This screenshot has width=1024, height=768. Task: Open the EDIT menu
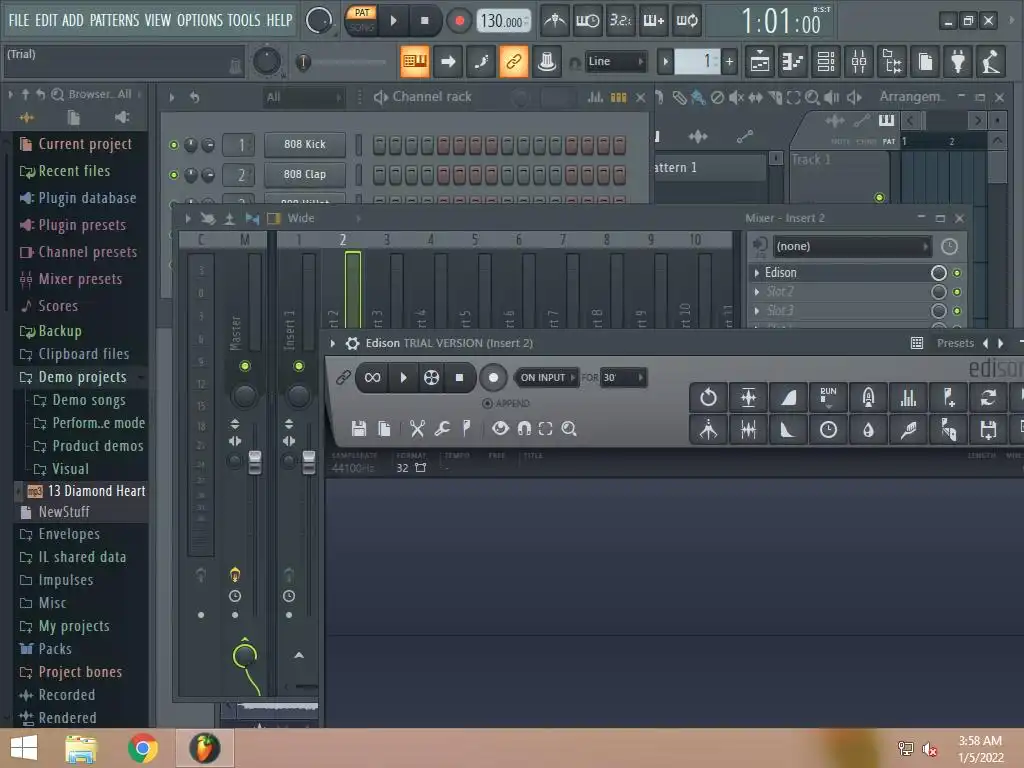pos(46,20)
